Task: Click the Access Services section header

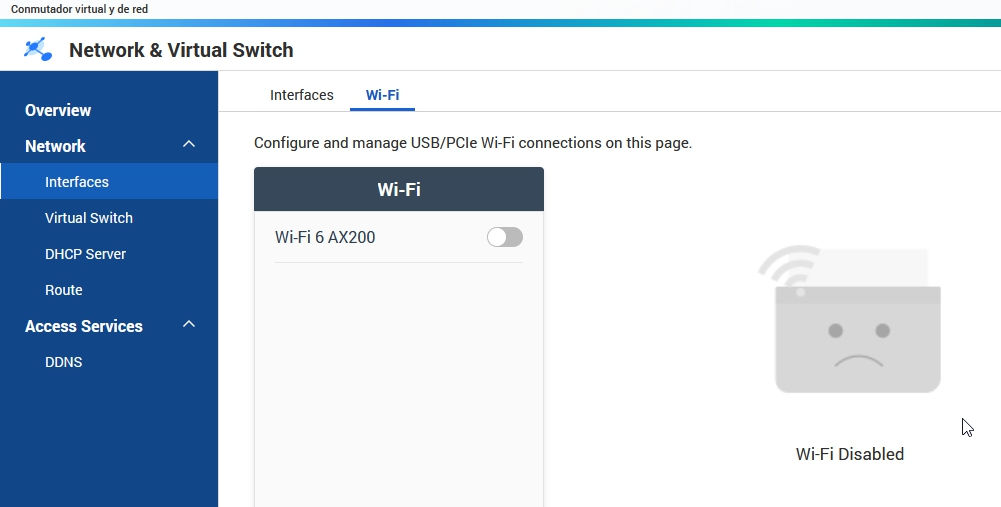Action: click(84, 326)
